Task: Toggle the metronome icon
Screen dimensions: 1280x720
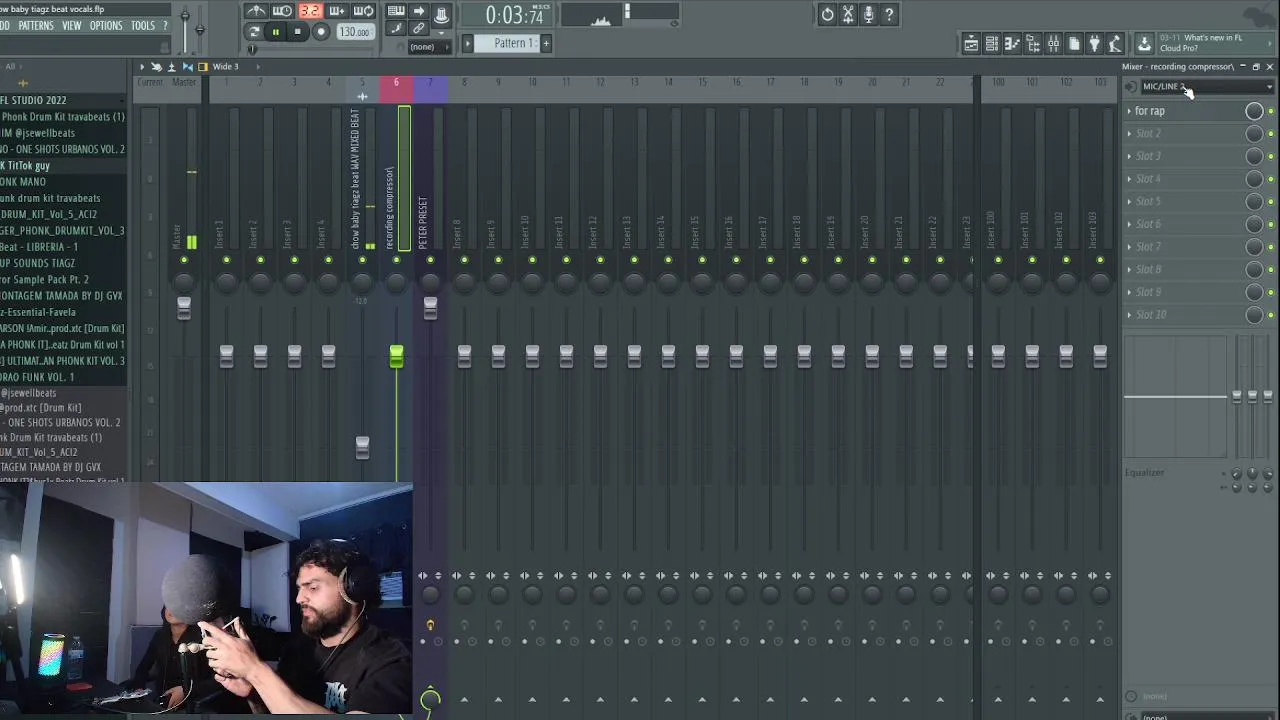Action: (256, 11)
